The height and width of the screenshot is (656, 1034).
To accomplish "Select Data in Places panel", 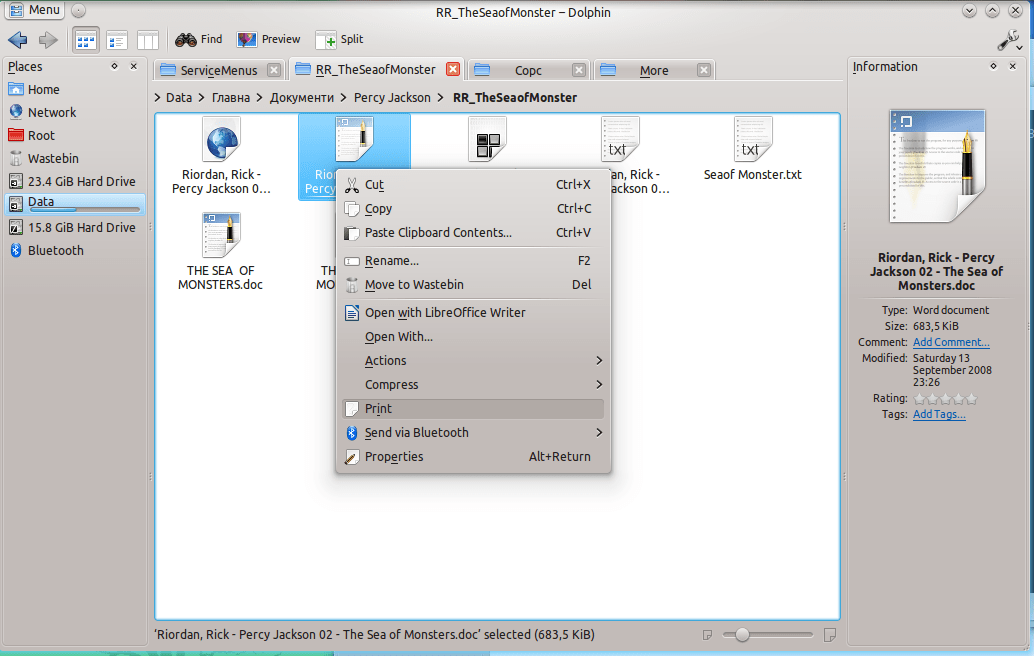I will coord(74,204).
